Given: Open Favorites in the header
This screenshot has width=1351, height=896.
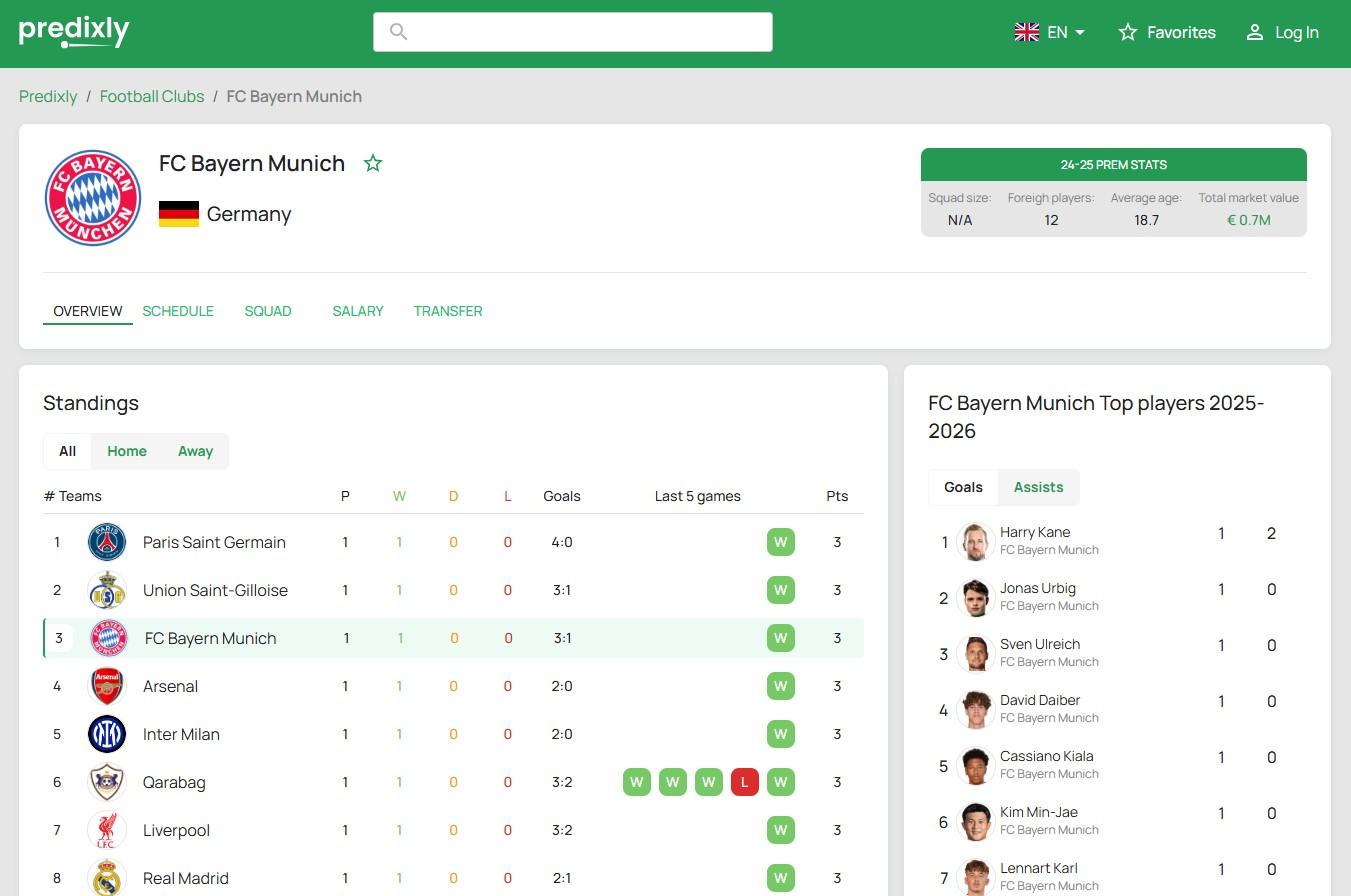Looking at the screenshot, I should pos(1167,32).
